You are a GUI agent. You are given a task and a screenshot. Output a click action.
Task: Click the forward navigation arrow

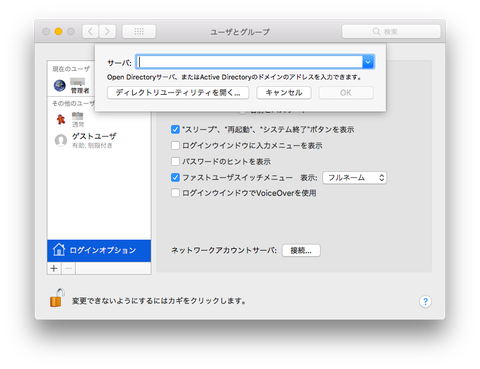coord(107,32)
